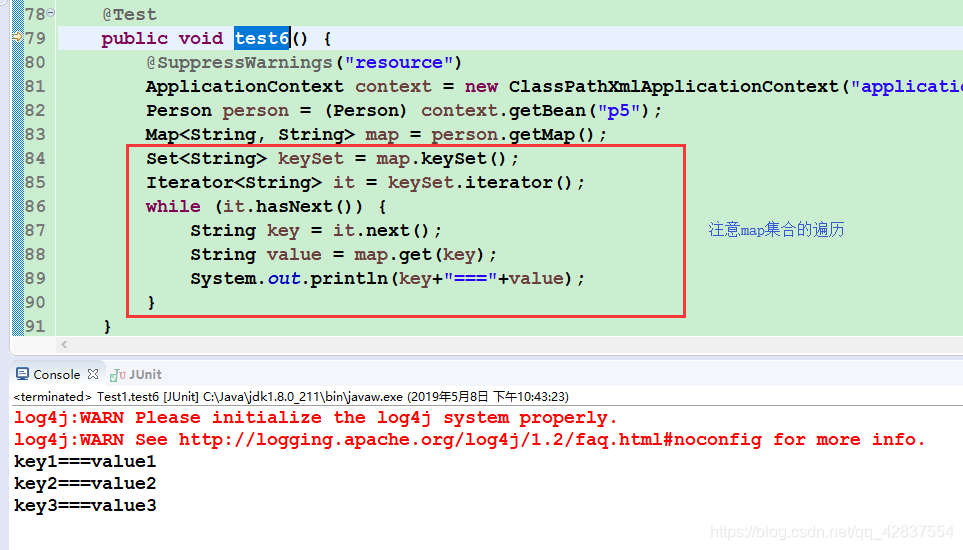
Task: Close the Console view tab
Action: pos(93,374)
